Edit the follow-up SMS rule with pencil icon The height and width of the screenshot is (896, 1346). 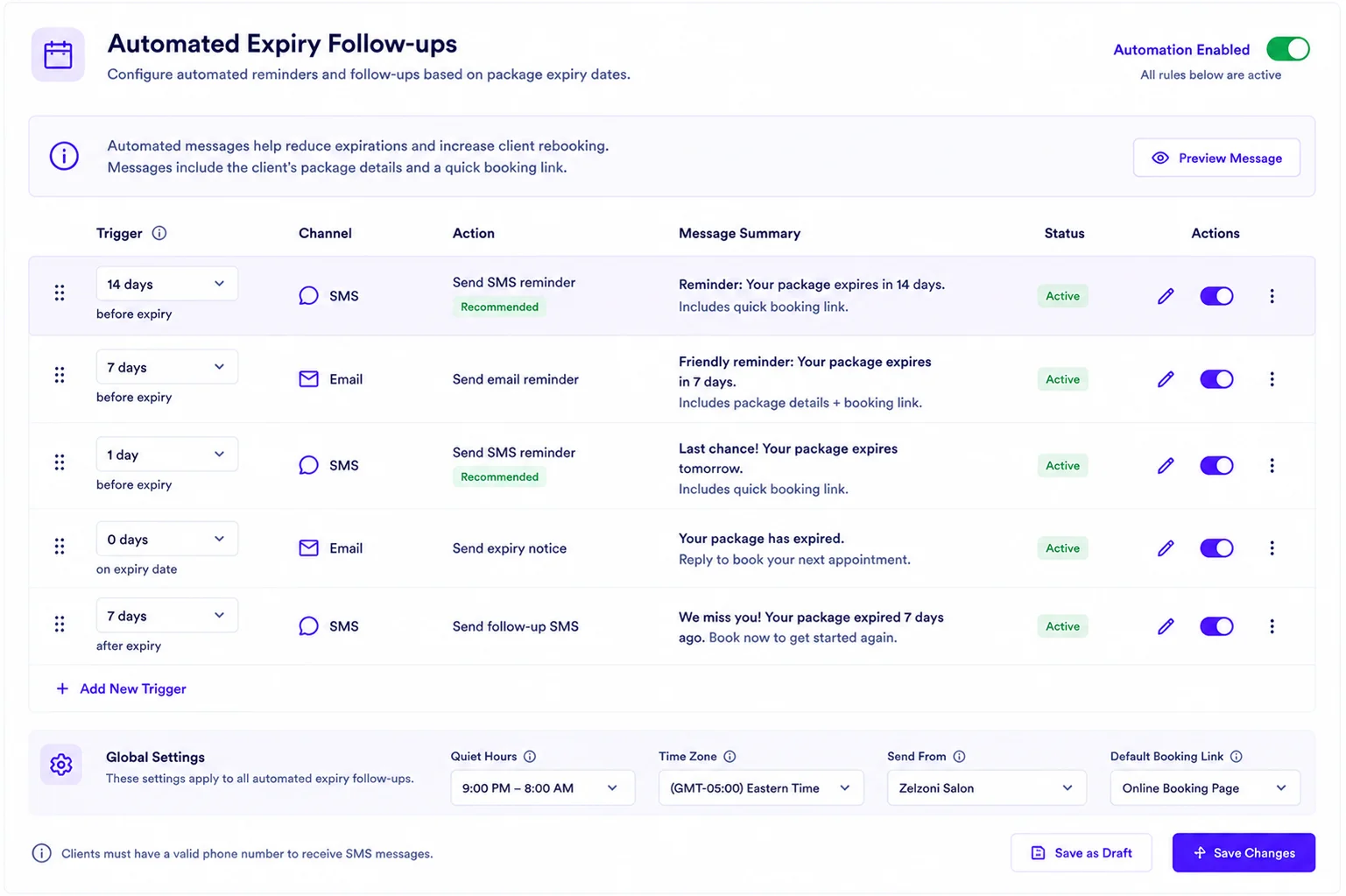(1166, 626)
